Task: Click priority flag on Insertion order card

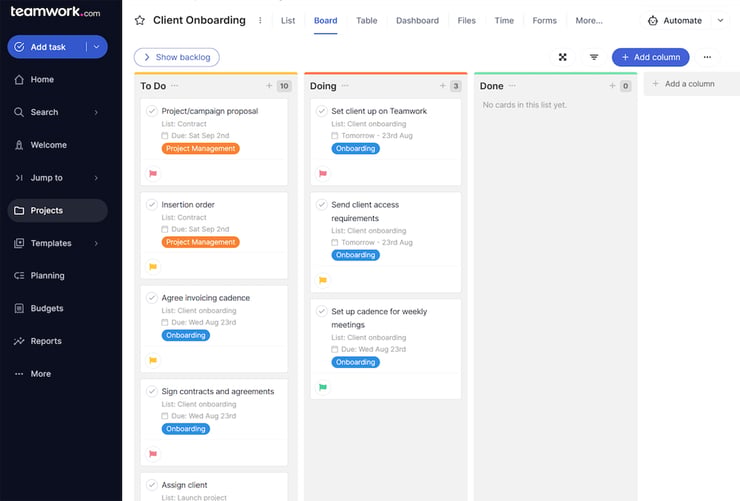Action: click(x=153, y=267)
